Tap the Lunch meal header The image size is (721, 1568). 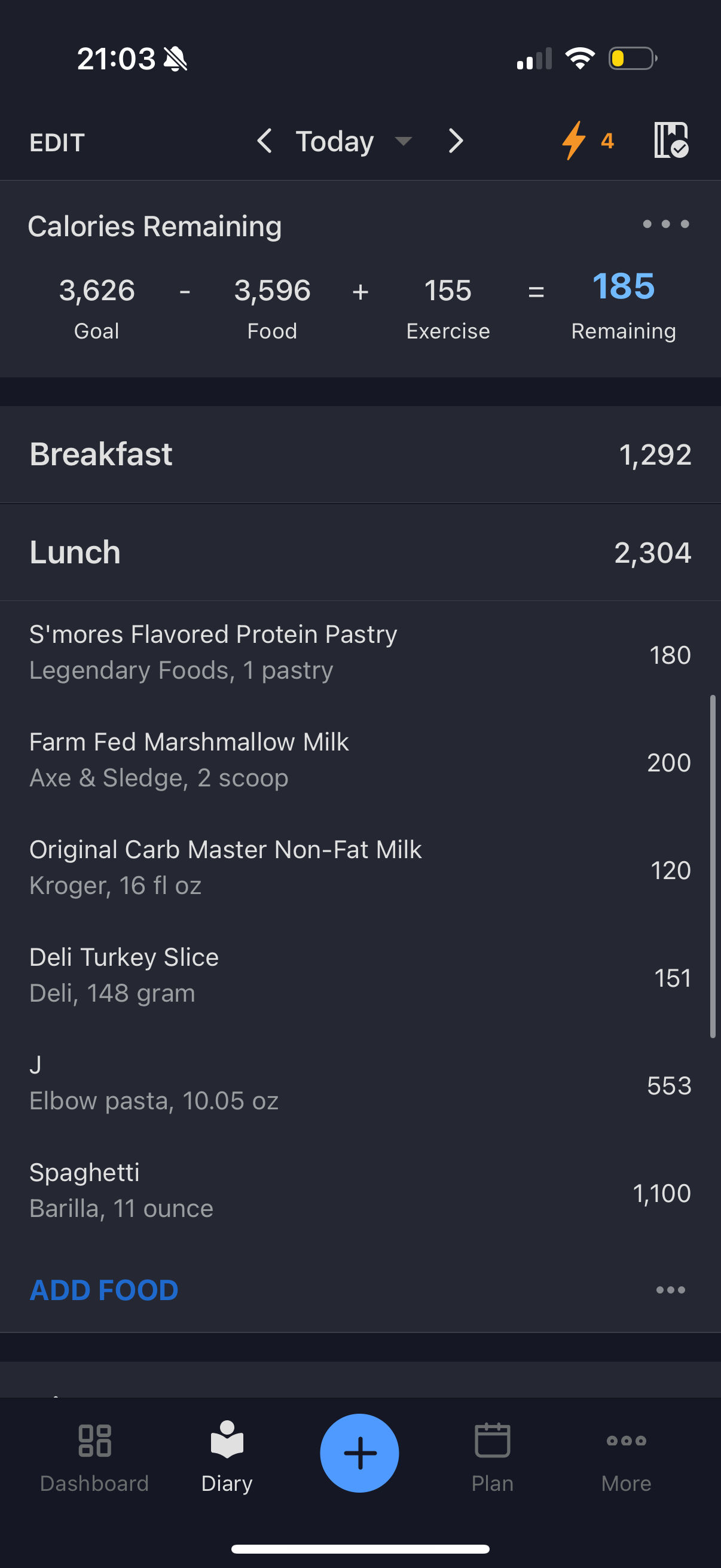click(360, 552)
